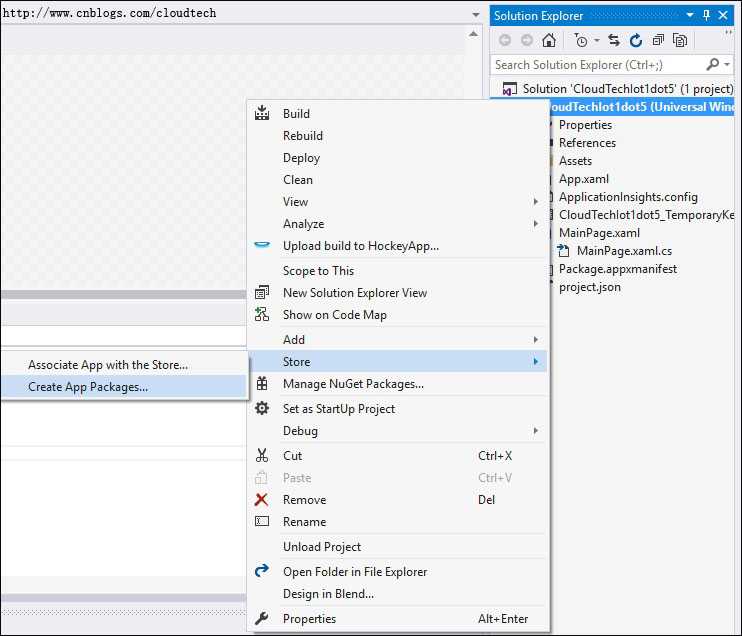Click the pin auto-hide icon in Solution Explorer

pyautogui.click(x=707, y=16)
